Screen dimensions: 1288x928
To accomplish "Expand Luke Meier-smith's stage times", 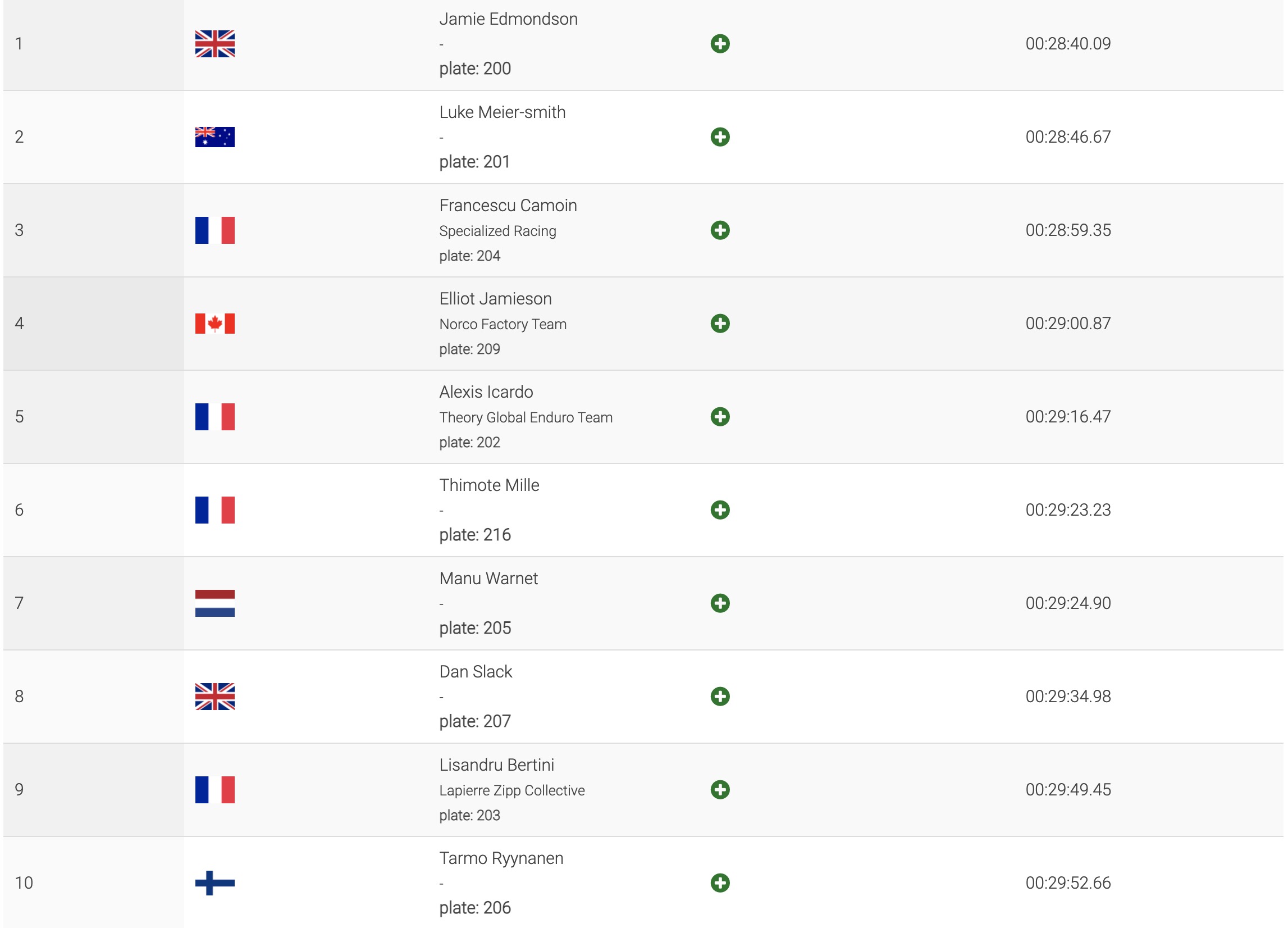I will click(x=720, y=137).
